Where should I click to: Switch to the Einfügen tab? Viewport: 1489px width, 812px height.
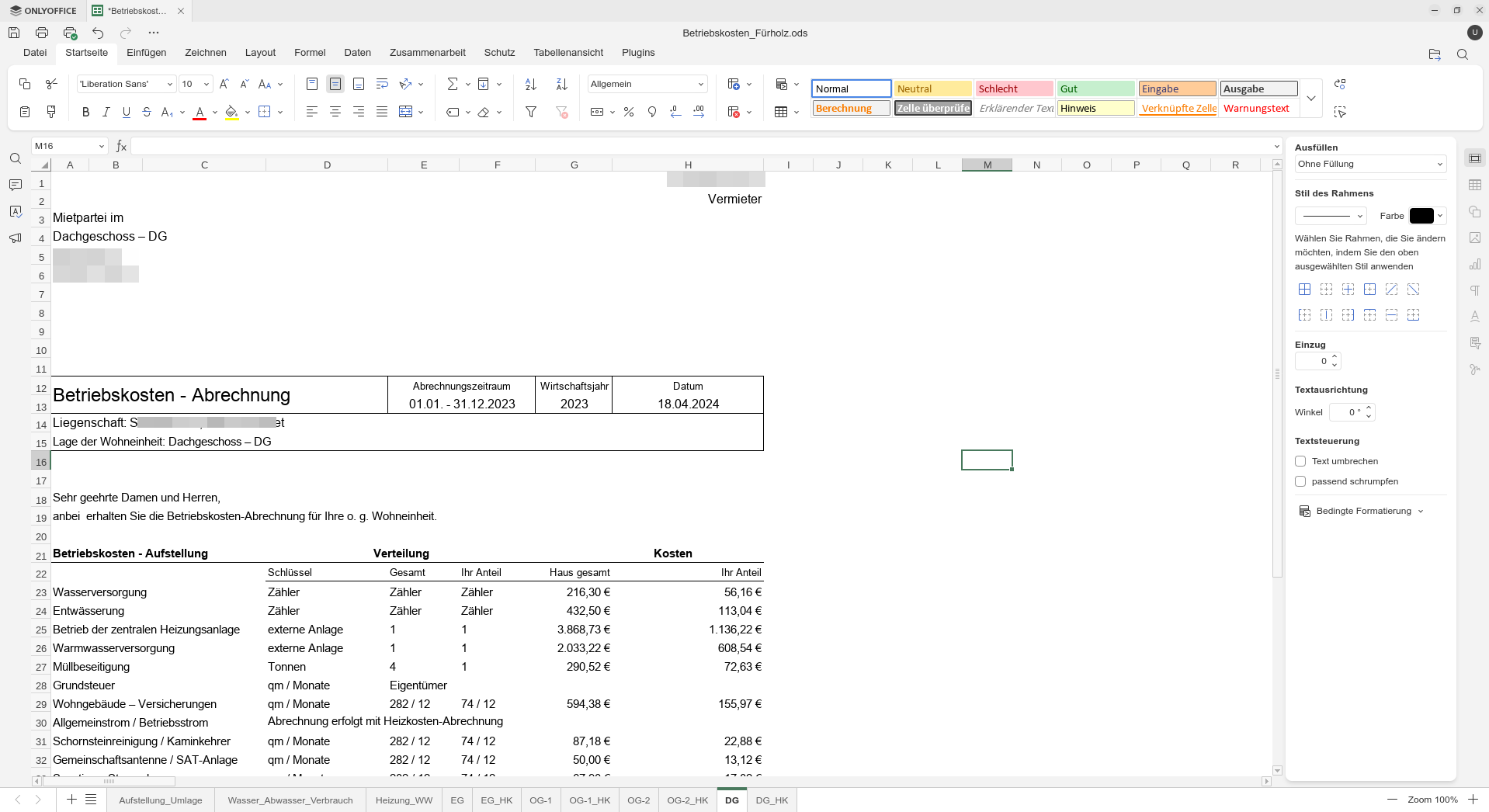(x=147, y=53)
